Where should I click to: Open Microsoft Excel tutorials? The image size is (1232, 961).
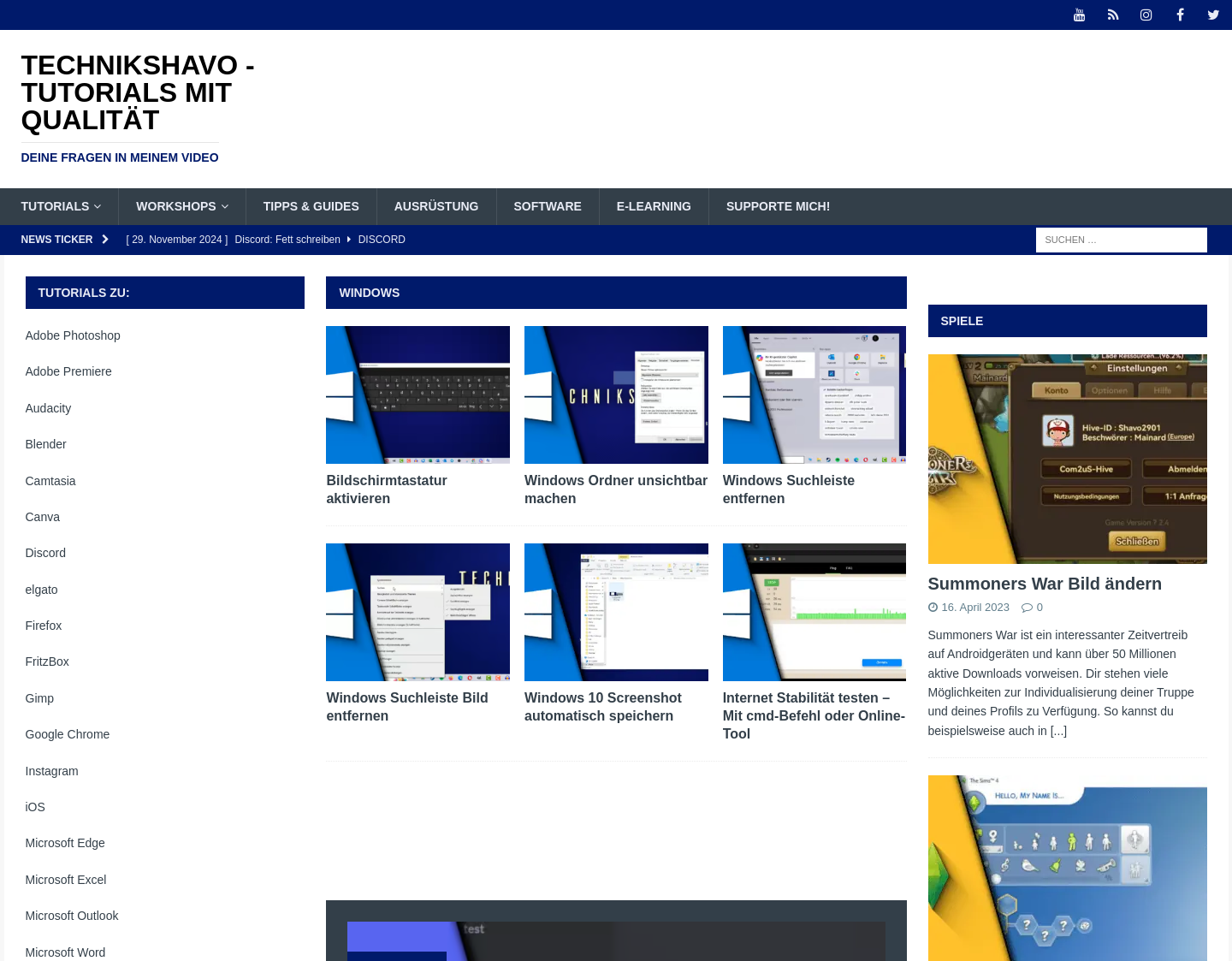click(66, 880)
